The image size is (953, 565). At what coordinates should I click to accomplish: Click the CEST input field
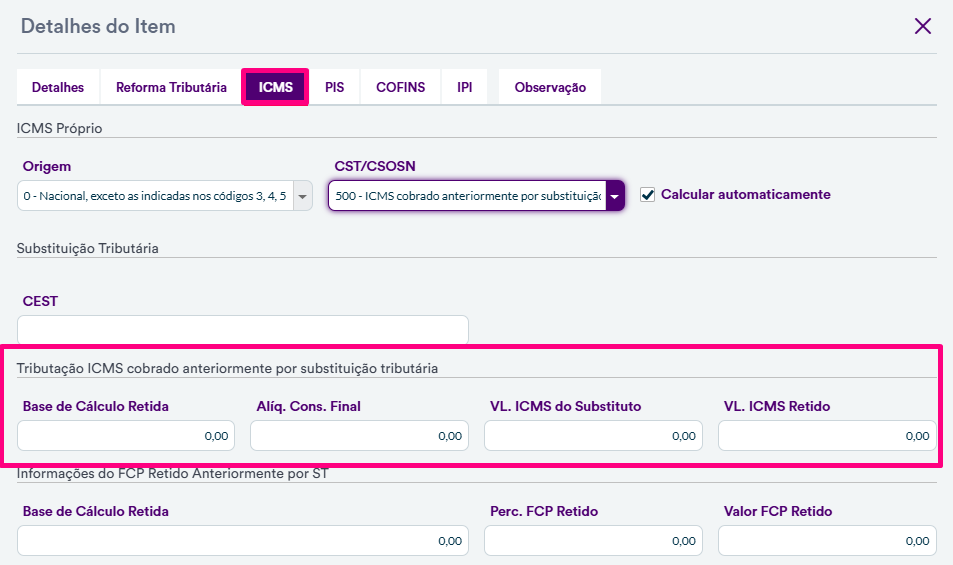coord(242,331)
